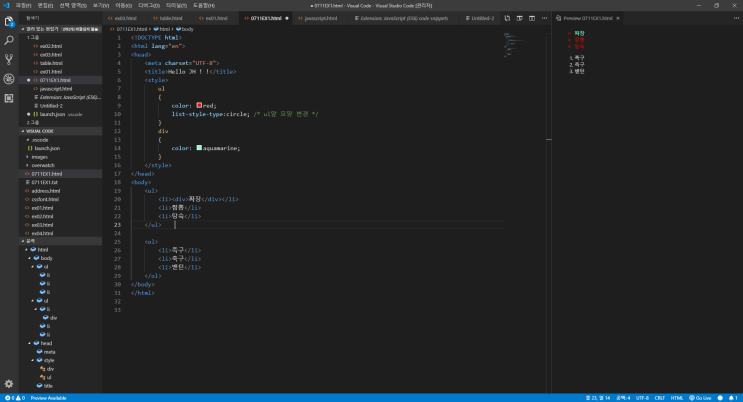The image size is (743, 402).
Task: Collapse the style node in outline
Action: (33, 360)
